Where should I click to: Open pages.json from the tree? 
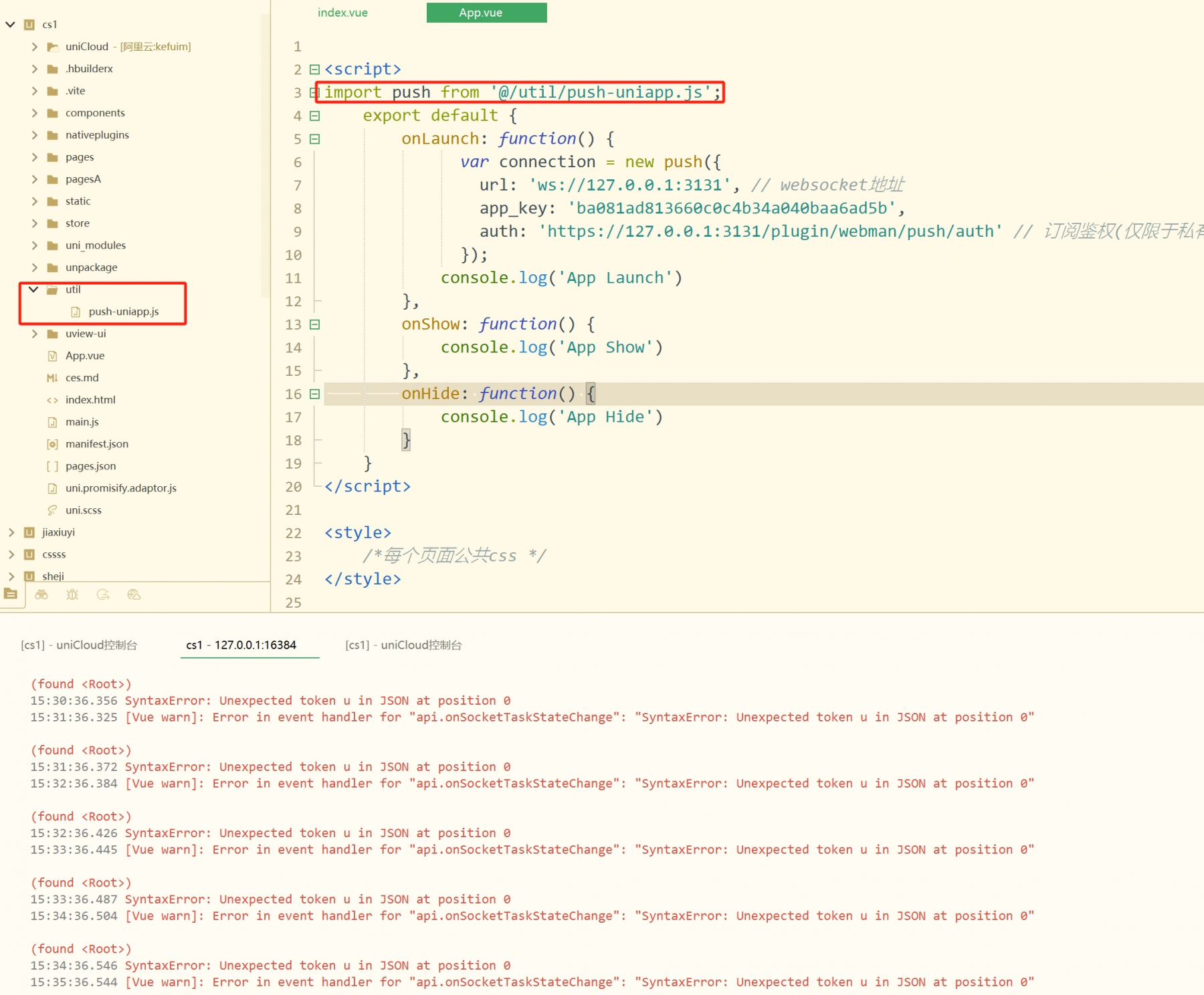coord(90,466)
